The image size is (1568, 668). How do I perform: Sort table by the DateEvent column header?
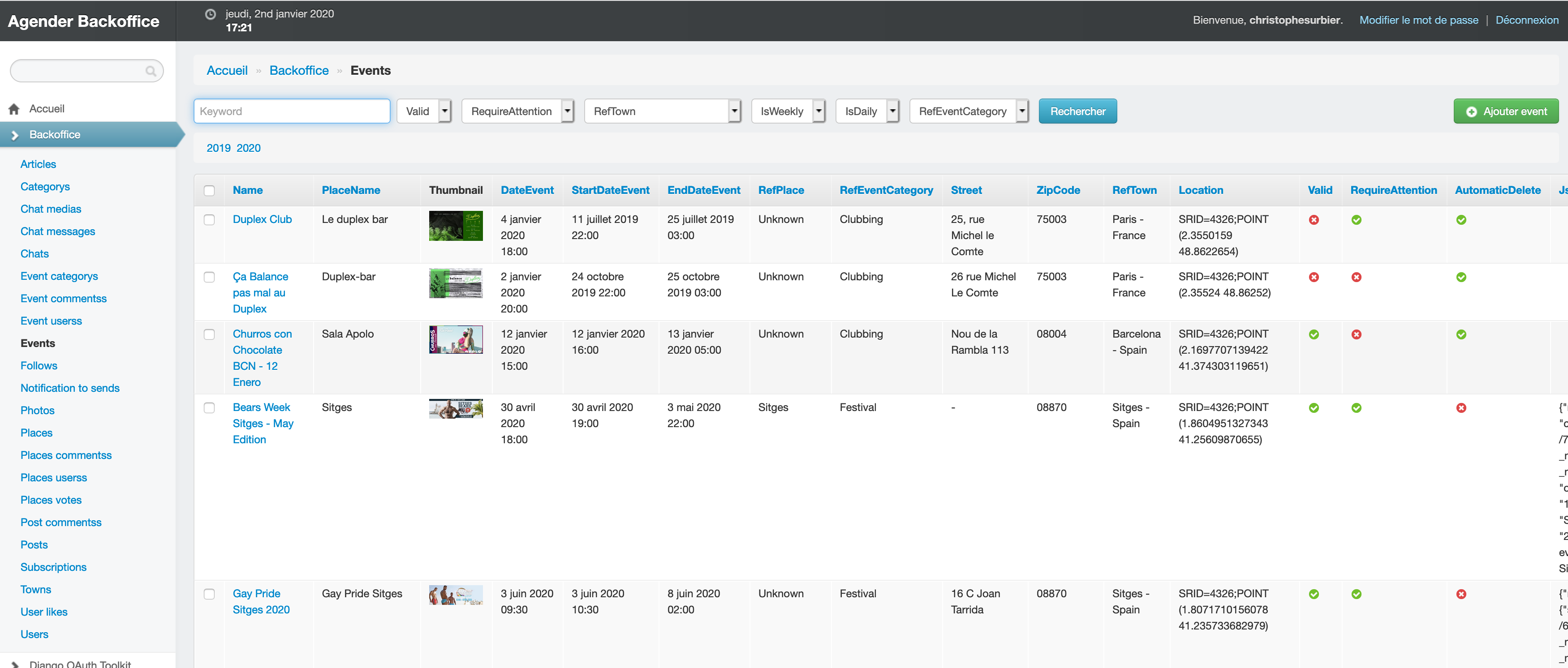[526, 190]
